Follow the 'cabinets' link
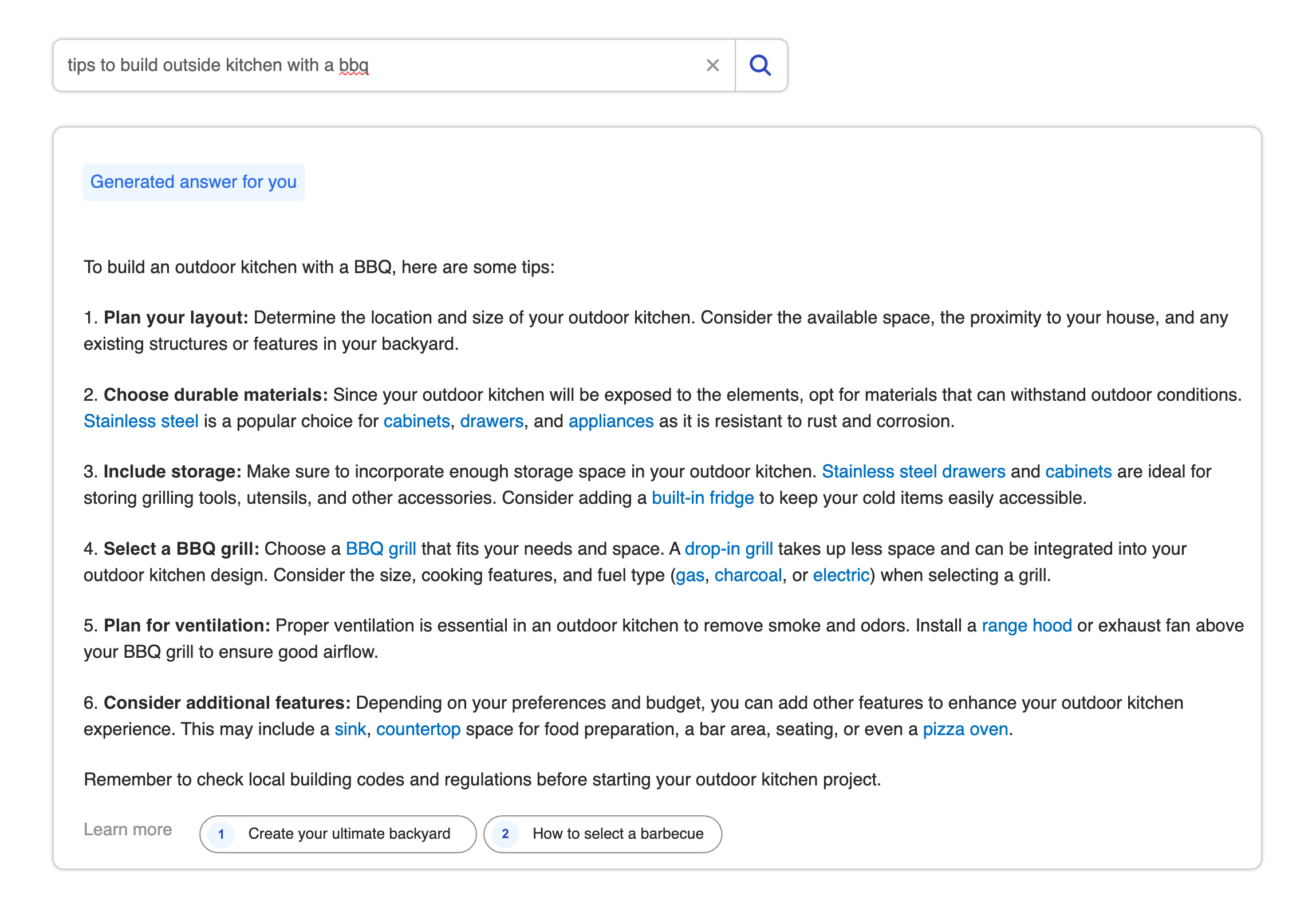Image resolution: width=1316 pixels, height=924 pixels. [x=416, y=420]
